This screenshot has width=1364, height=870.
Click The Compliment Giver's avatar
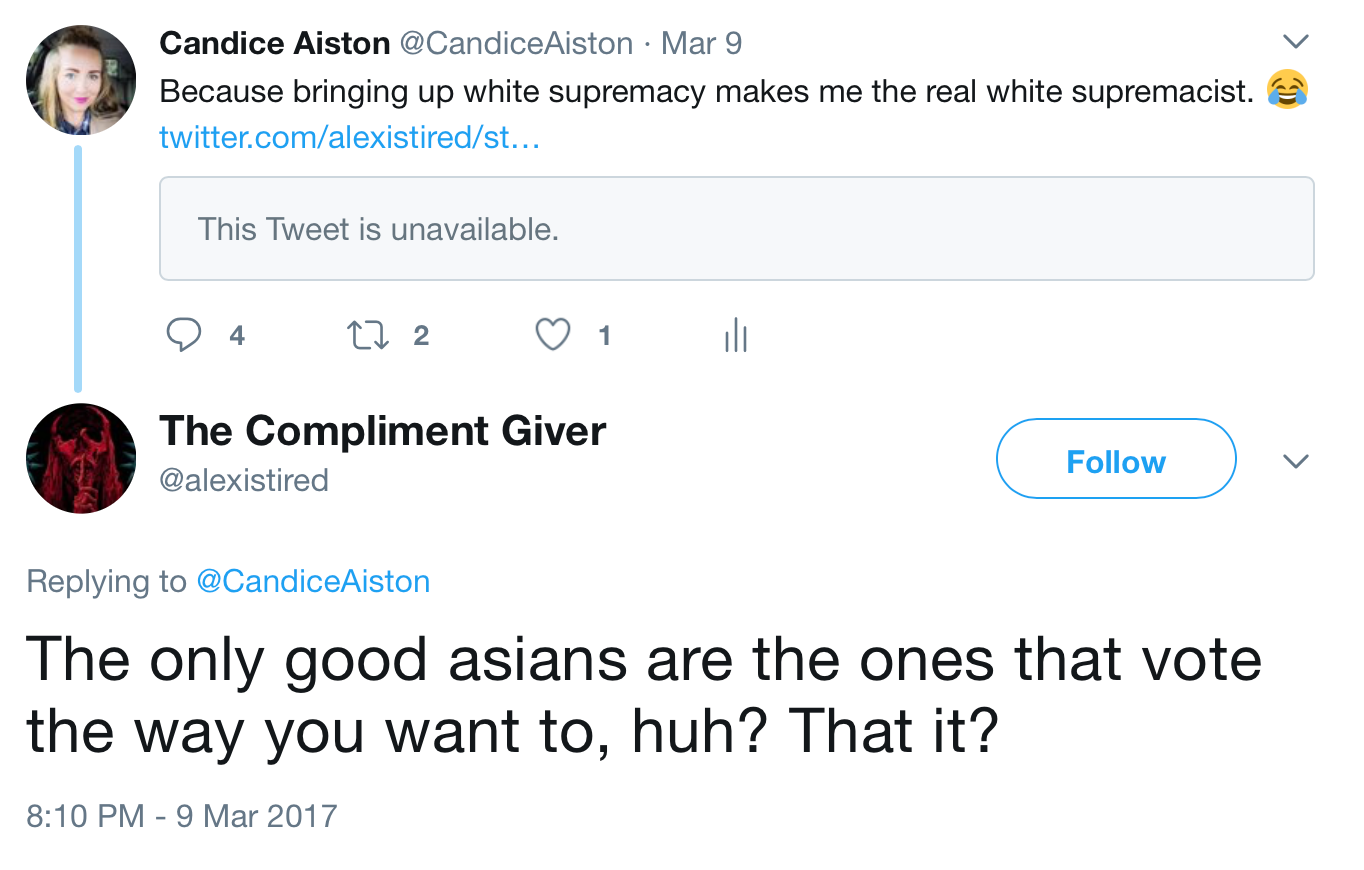(81, 459)
